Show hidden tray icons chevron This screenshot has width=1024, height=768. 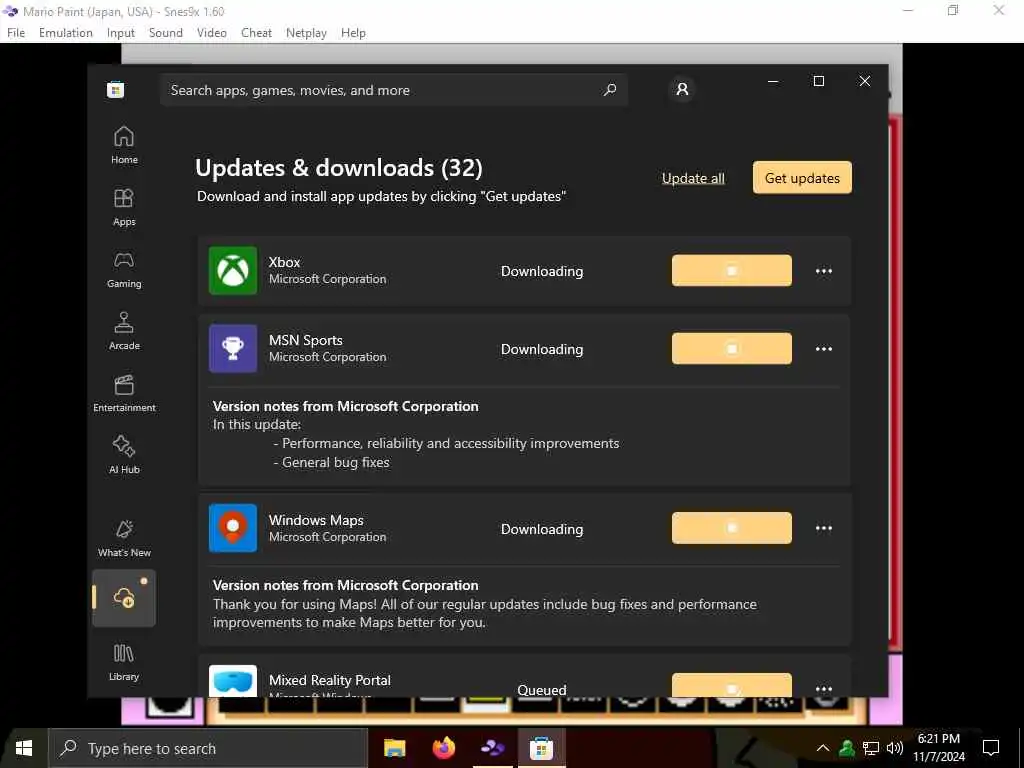click(823, 748)
